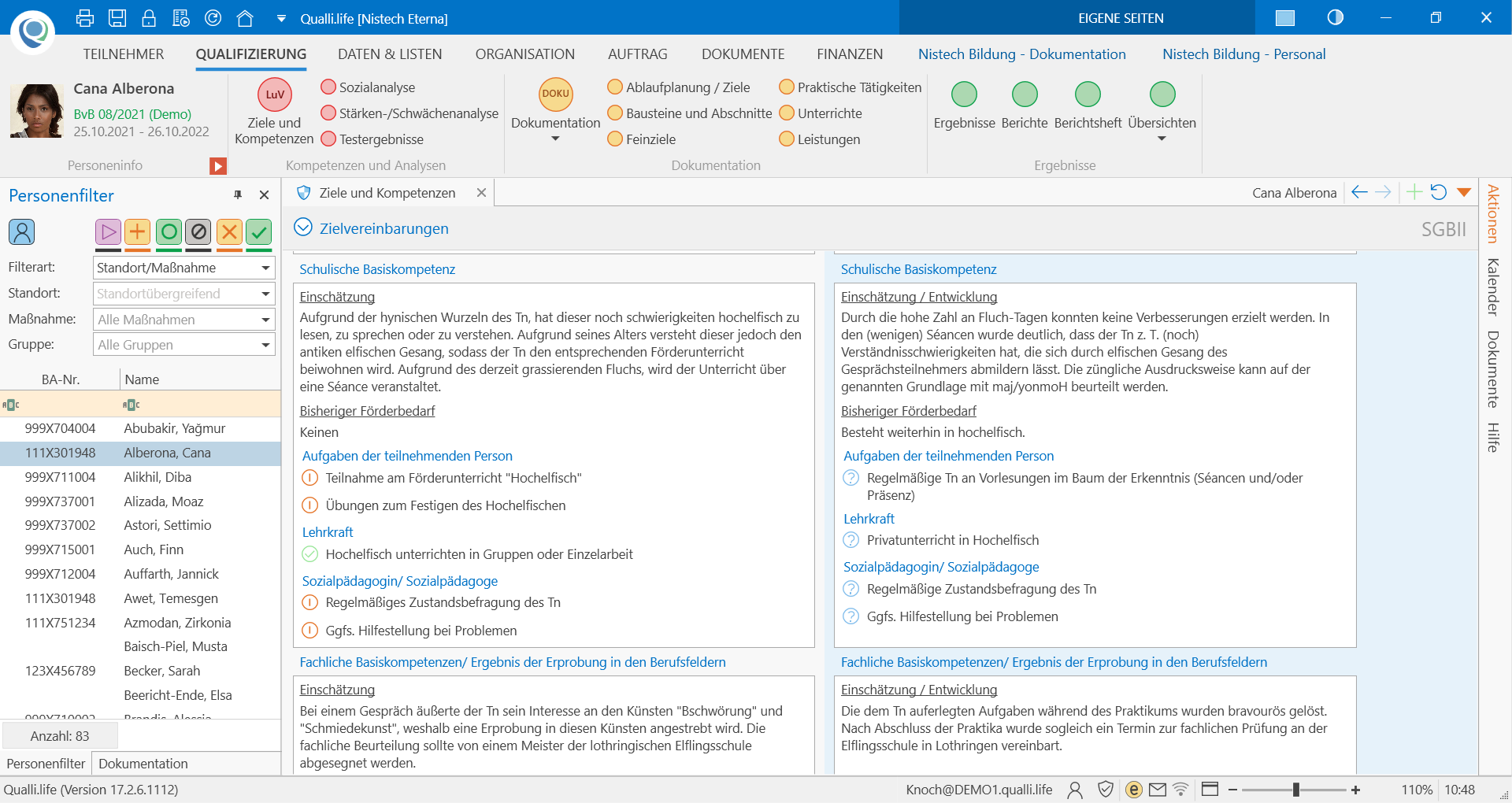Click the person filter avatar icon
The image size is (1512, 803).
pyautogui.click(x=22, y=231)
